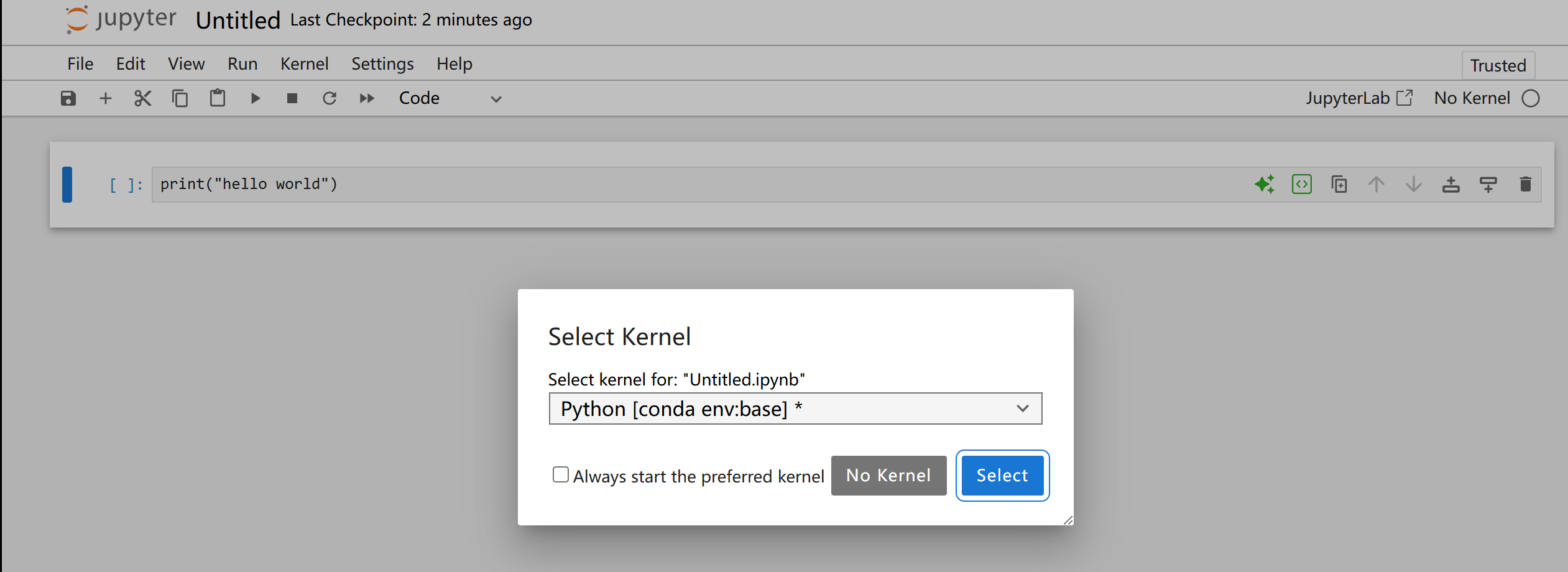
Task: Enable Always start the preferred kernel
Action: 561,475
